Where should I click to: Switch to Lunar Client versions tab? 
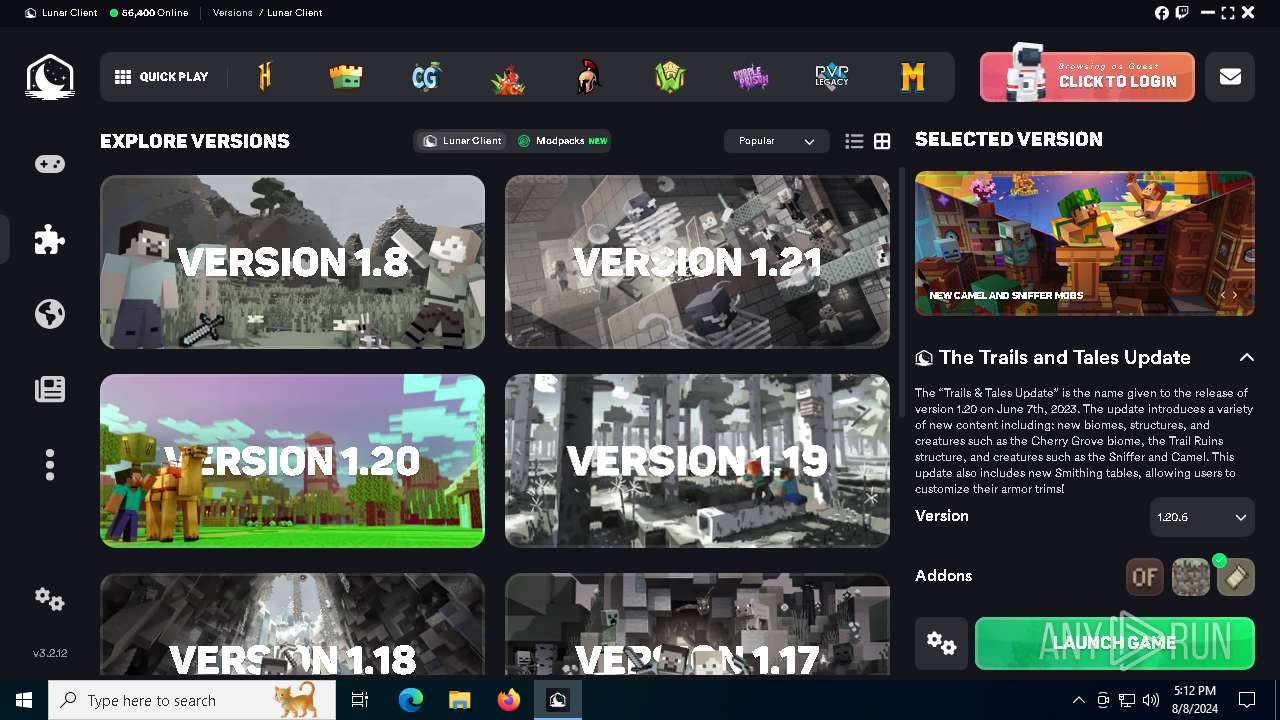[x=462, y=141]
